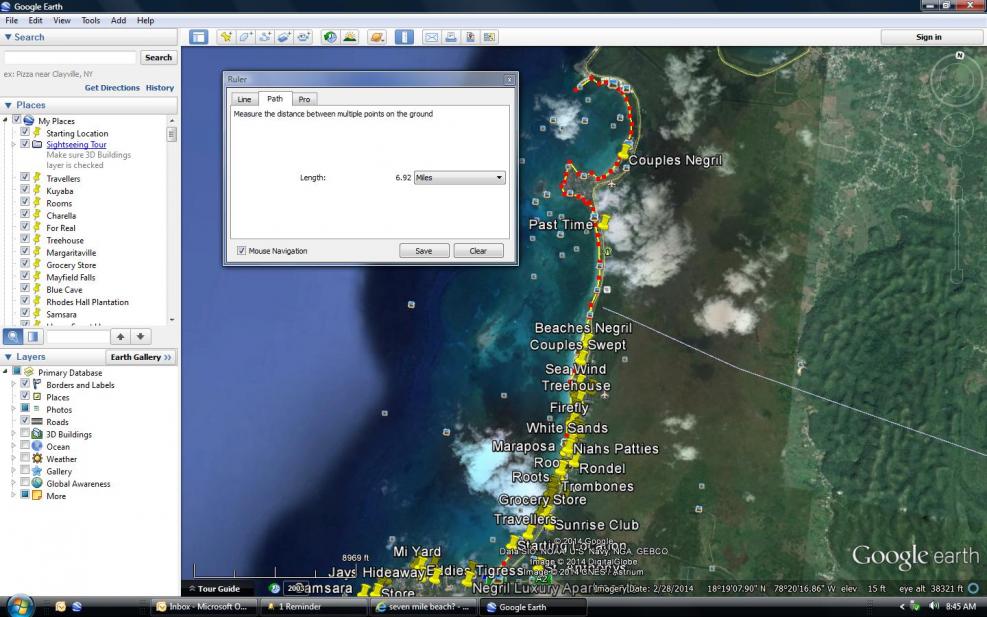Image resolution: width=987 pixels, height=617 pixels.
Task: Click the panel view icon beside the magnifier
Action: (33, 336)
